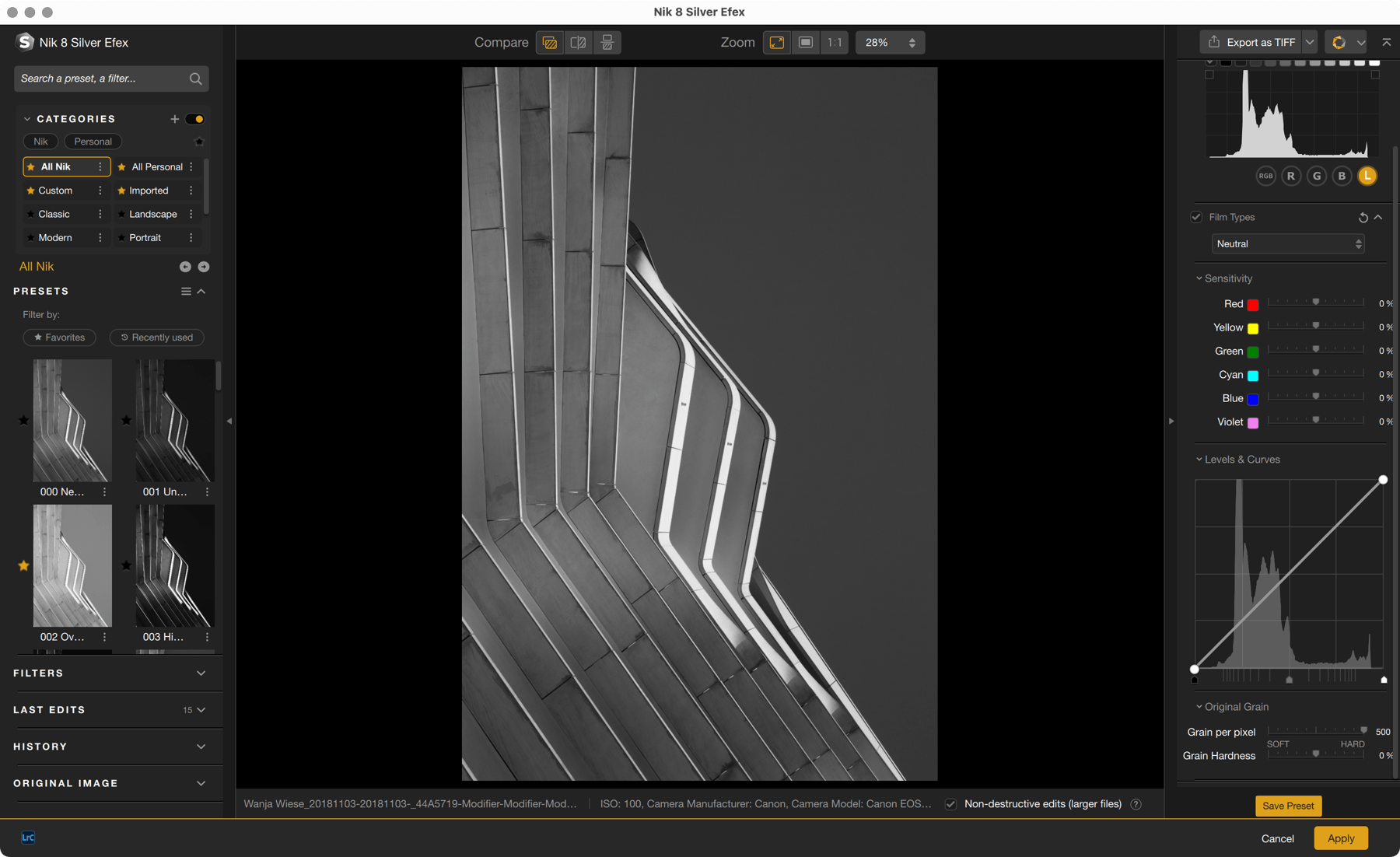
Task: Click the preset search field
Action: point(111,79)
